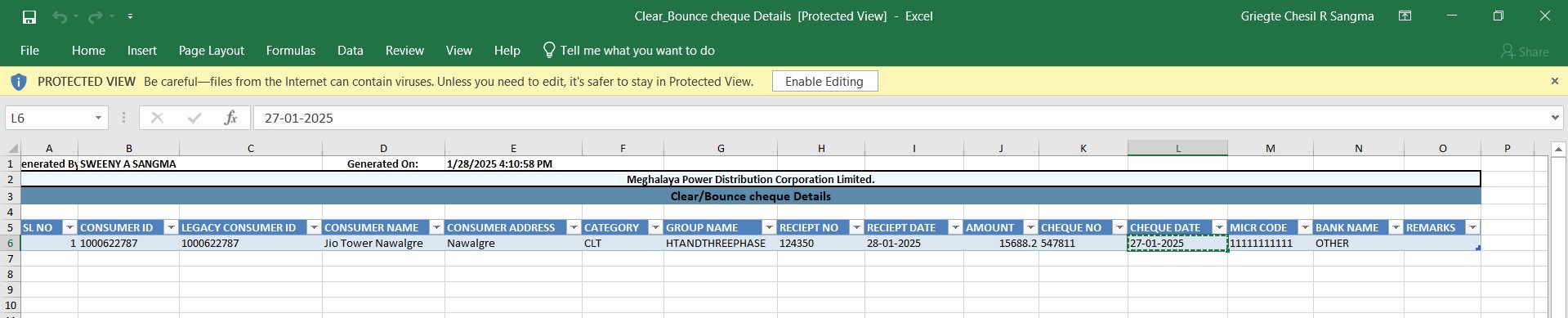Screen dimensions: 1568x318
Task: Click the Protected View shield icon
Action: point(19,82)
